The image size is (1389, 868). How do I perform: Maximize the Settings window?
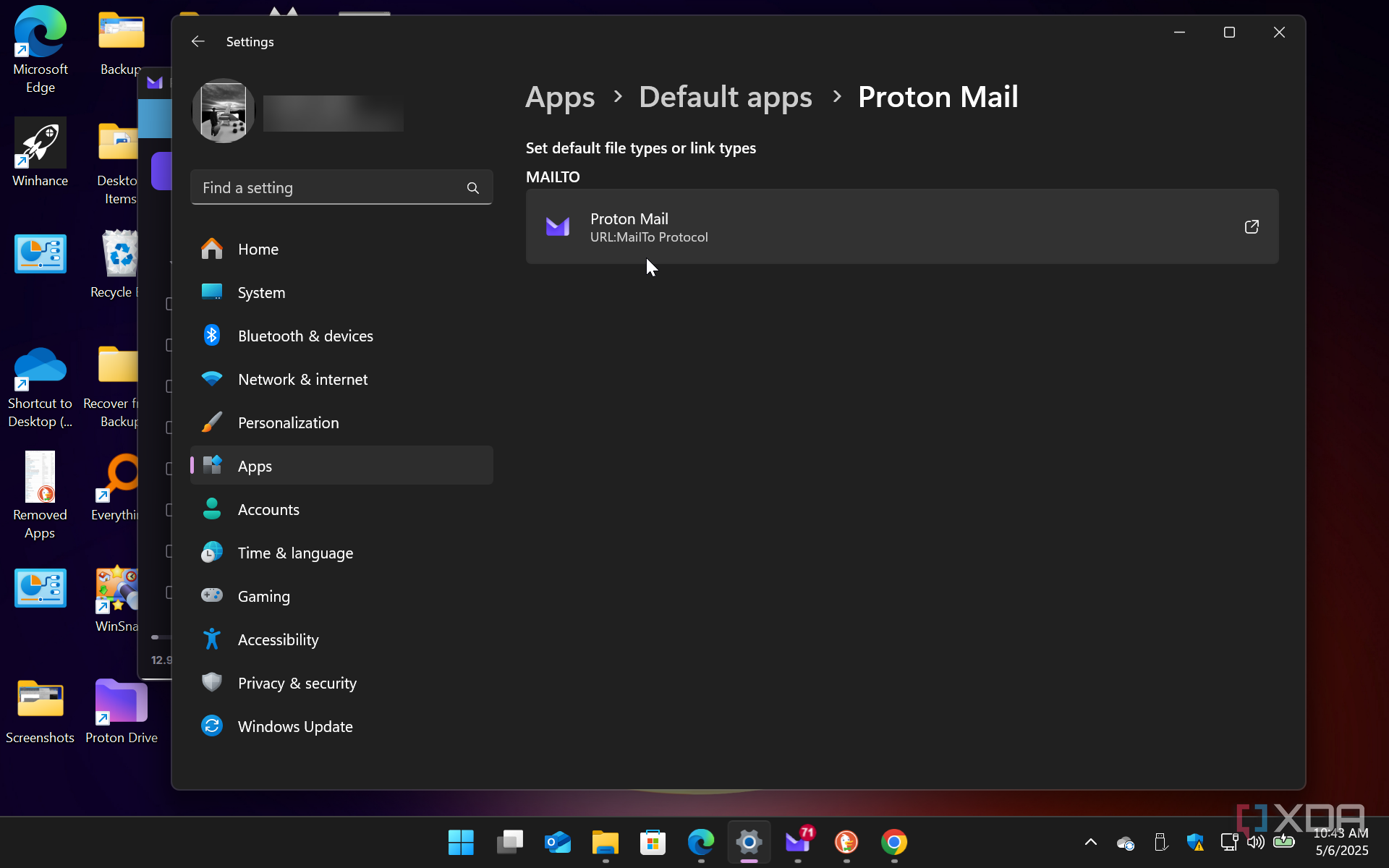click(1229, 33)
